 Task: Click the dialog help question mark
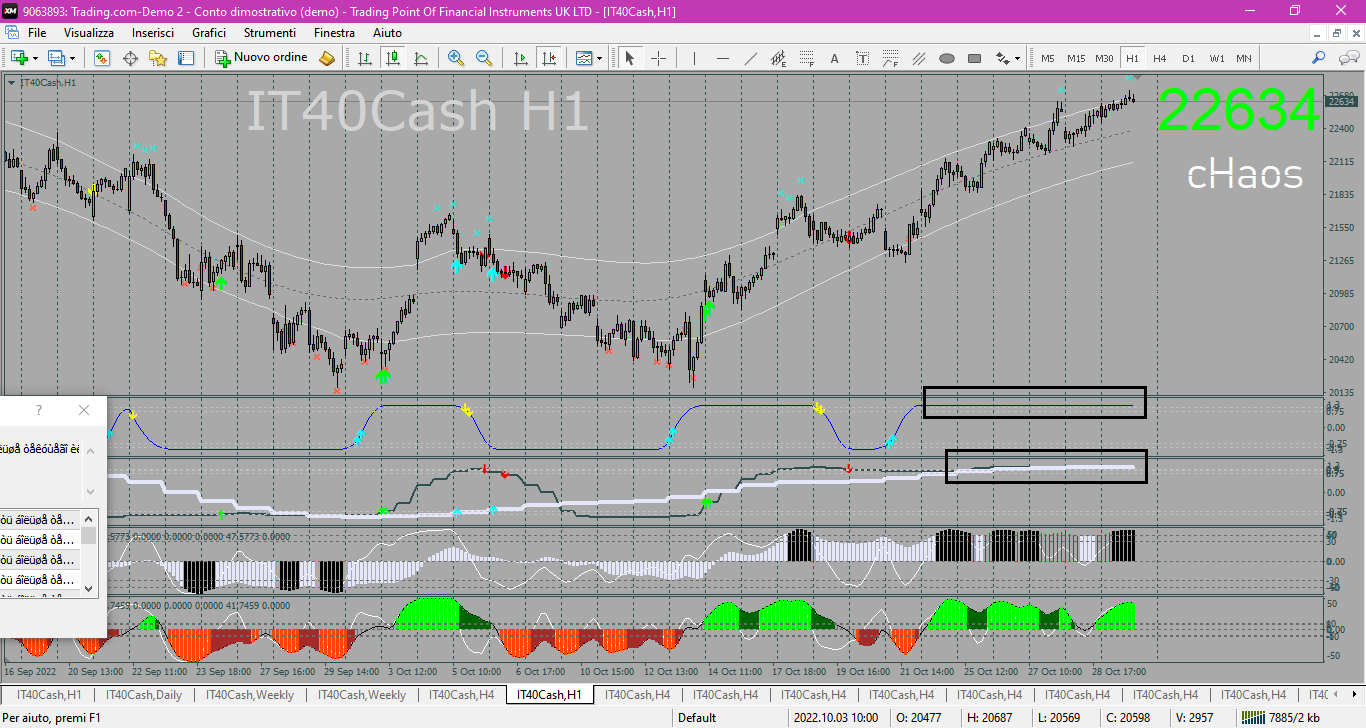click(x=39, y=410)
